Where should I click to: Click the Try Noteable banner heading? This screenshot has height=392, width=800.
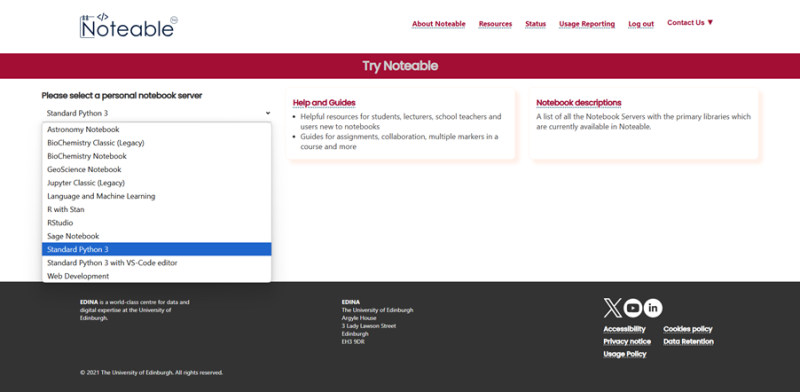tap(400, 66)
